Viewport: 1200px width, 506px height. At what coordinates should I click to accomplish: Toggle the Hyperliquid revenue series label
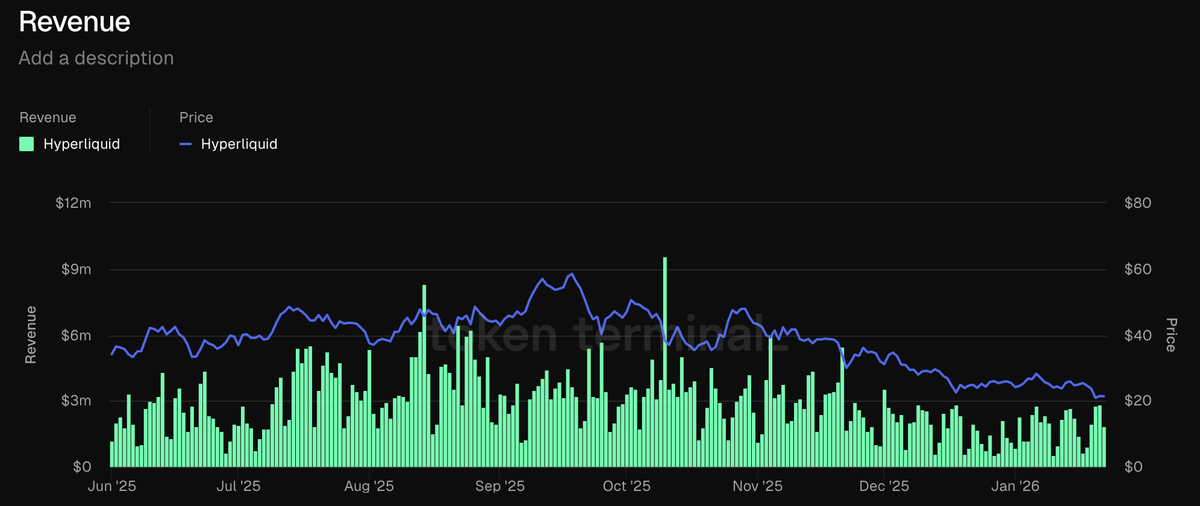[81, 144]
